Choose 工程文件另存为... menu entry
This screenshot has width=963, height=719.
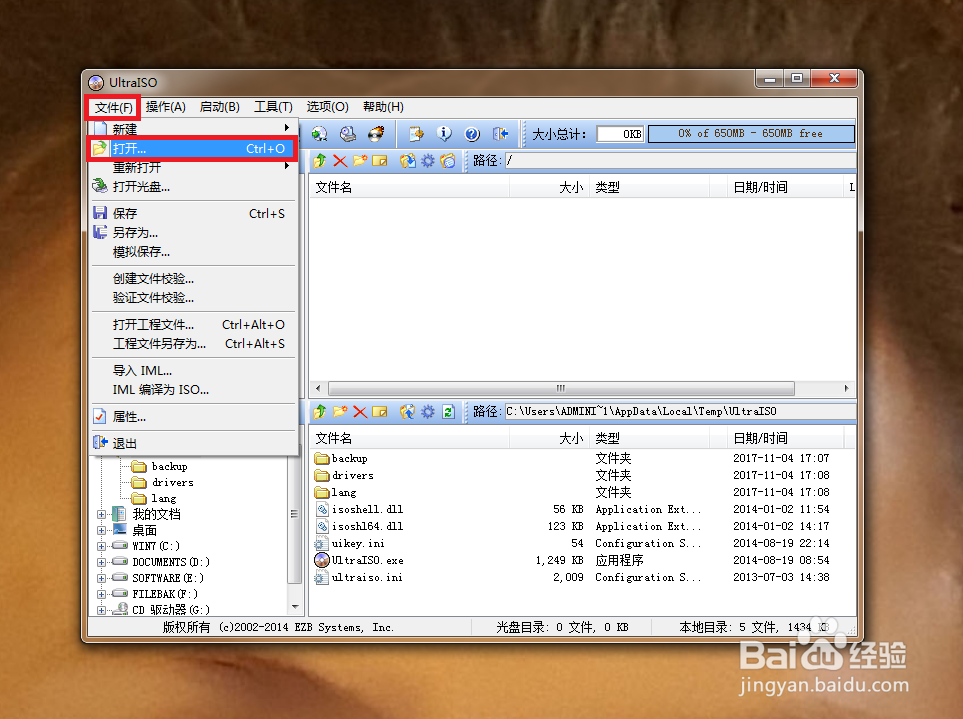pos(192,344)
